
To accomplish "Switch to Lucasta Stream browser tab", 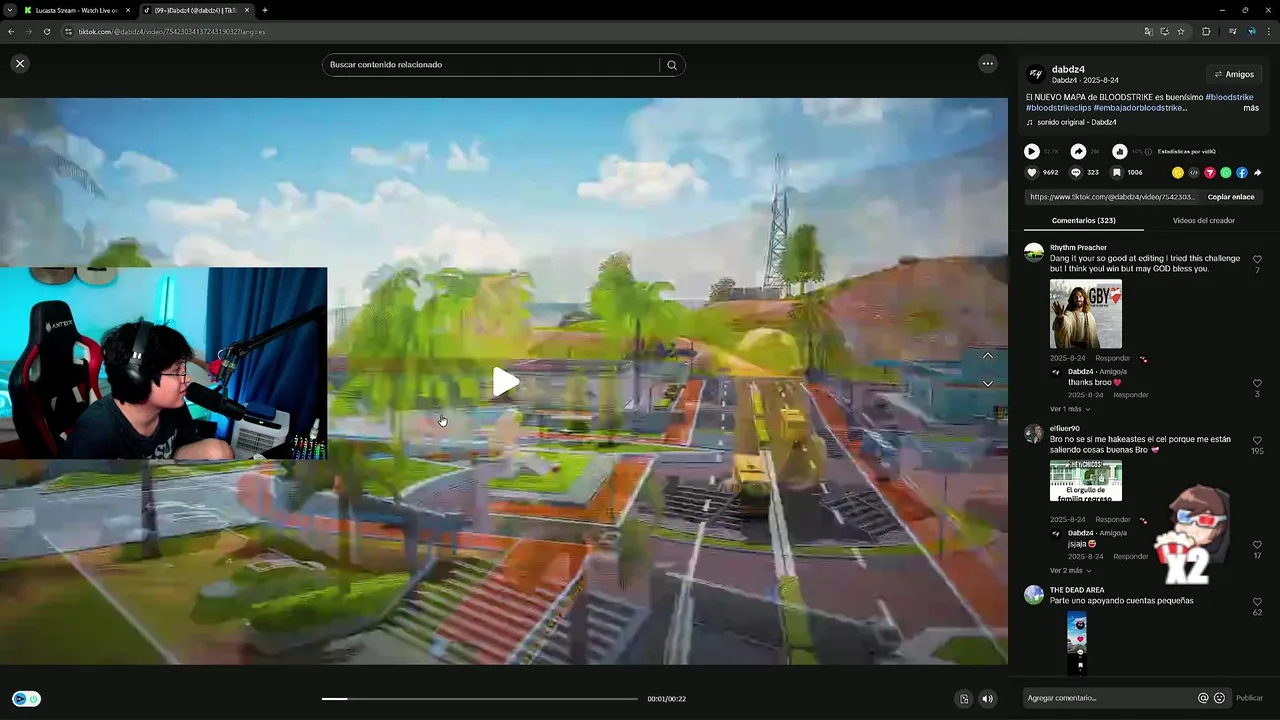I will point(76,10).
